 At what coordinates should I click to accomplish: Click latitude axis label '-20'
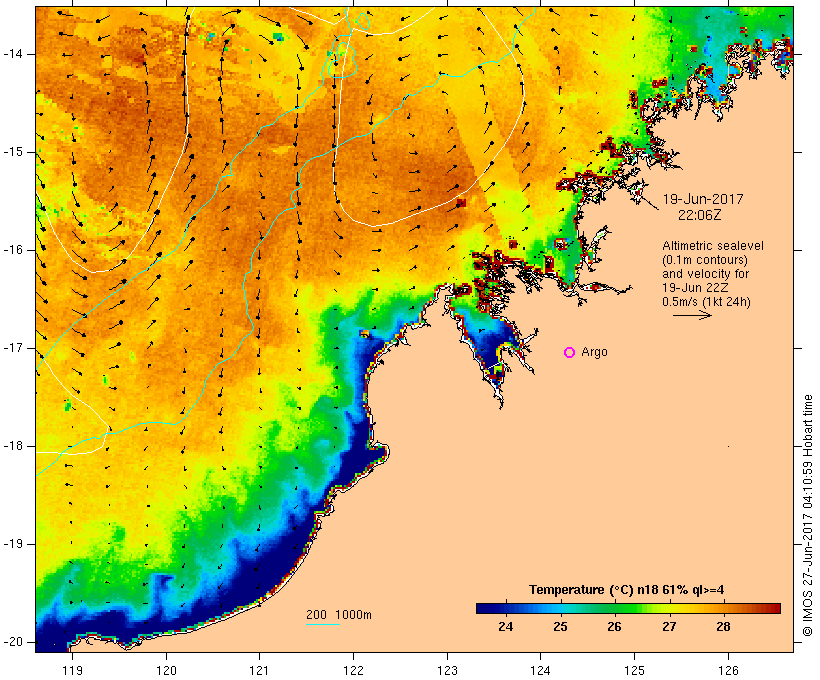[12, 642]
